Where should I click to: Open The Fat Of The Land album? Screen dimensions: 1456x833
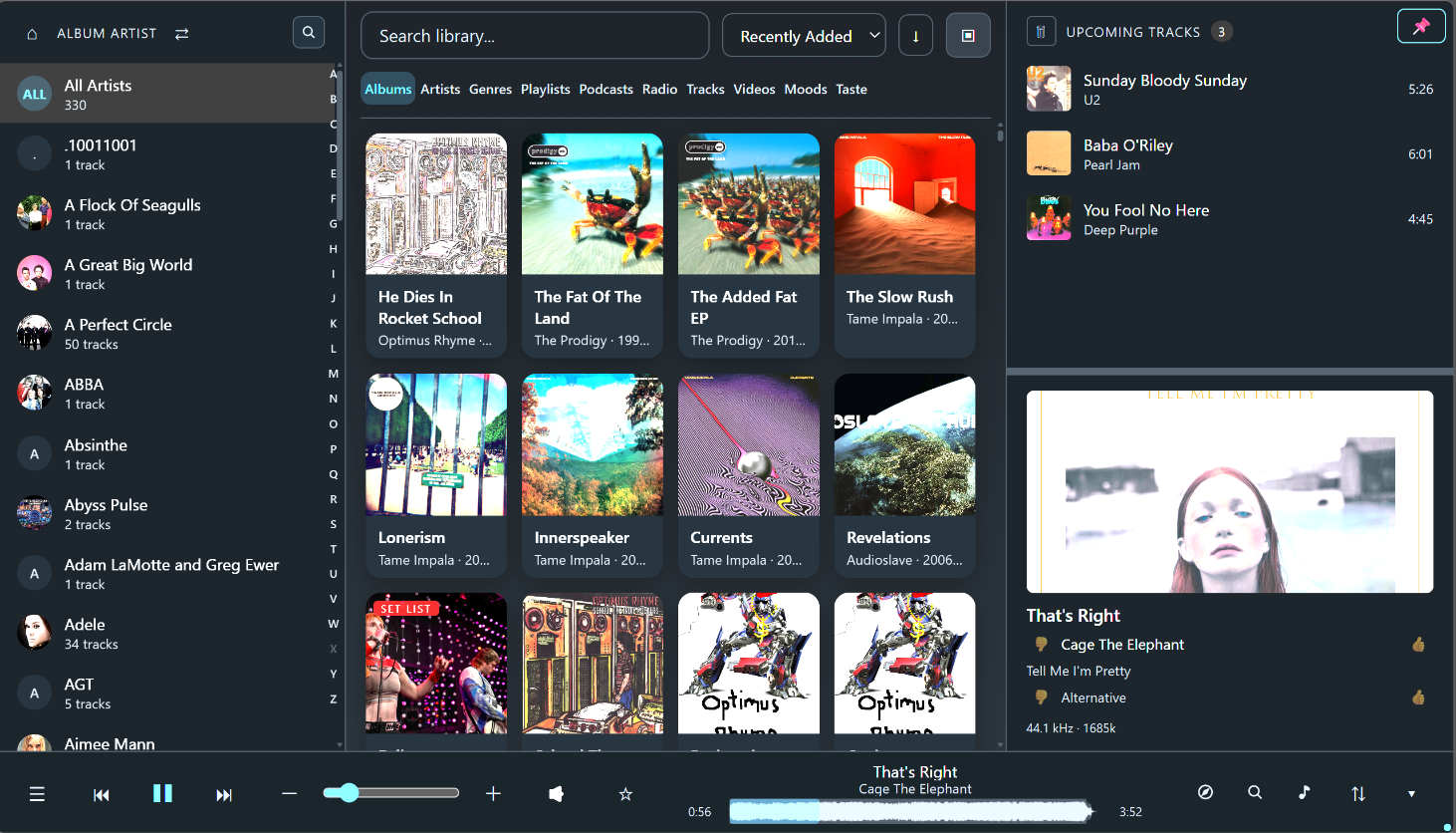pos(593,245)
